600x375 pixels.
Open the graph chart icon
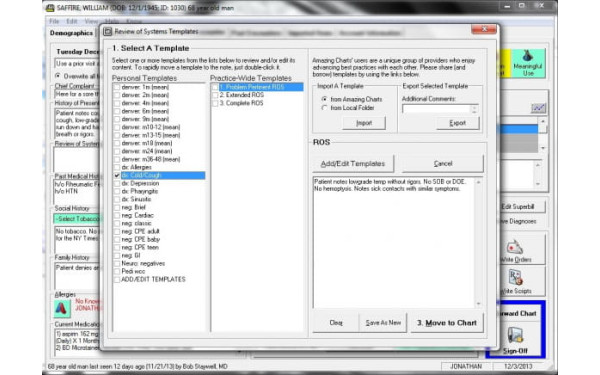click(x=538, y=108)
